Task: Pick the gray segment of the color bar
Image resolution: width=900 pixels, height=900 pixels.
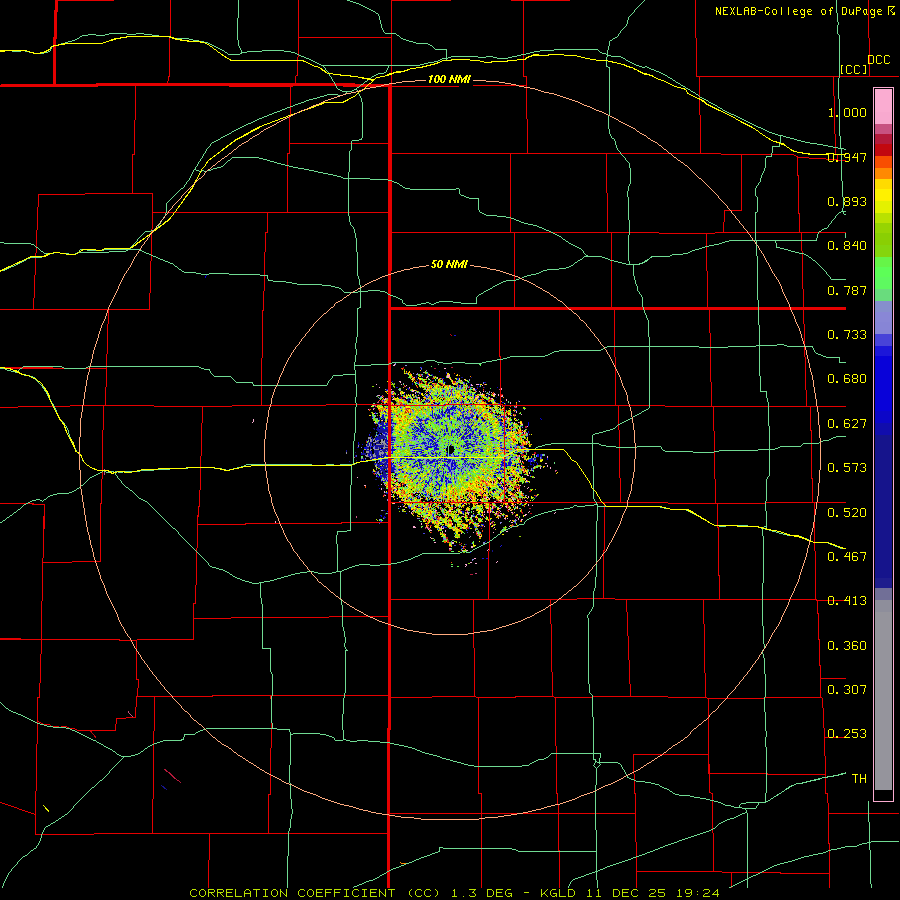Action: 883,695
